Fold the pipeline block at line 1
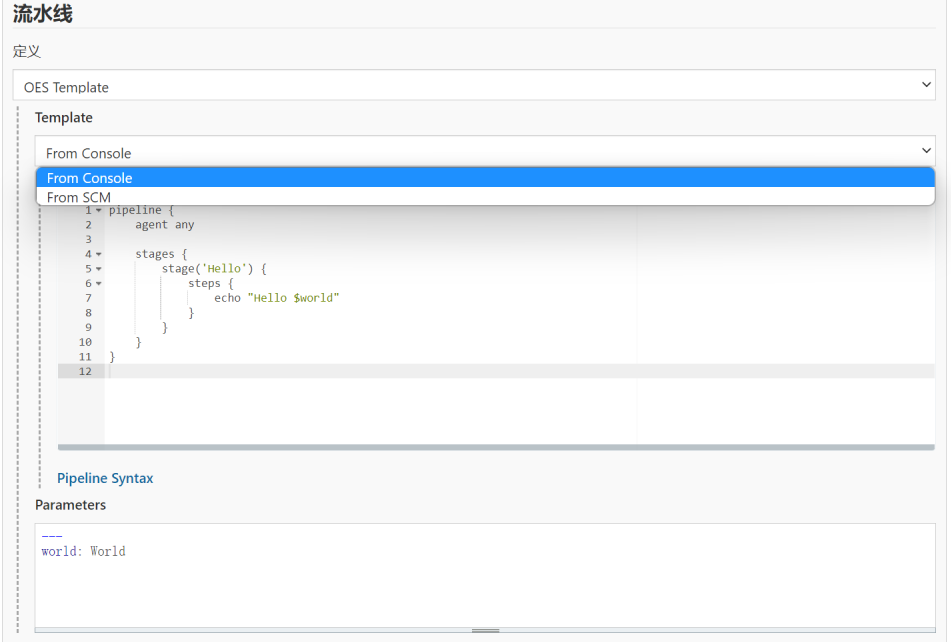 [99, 210]
